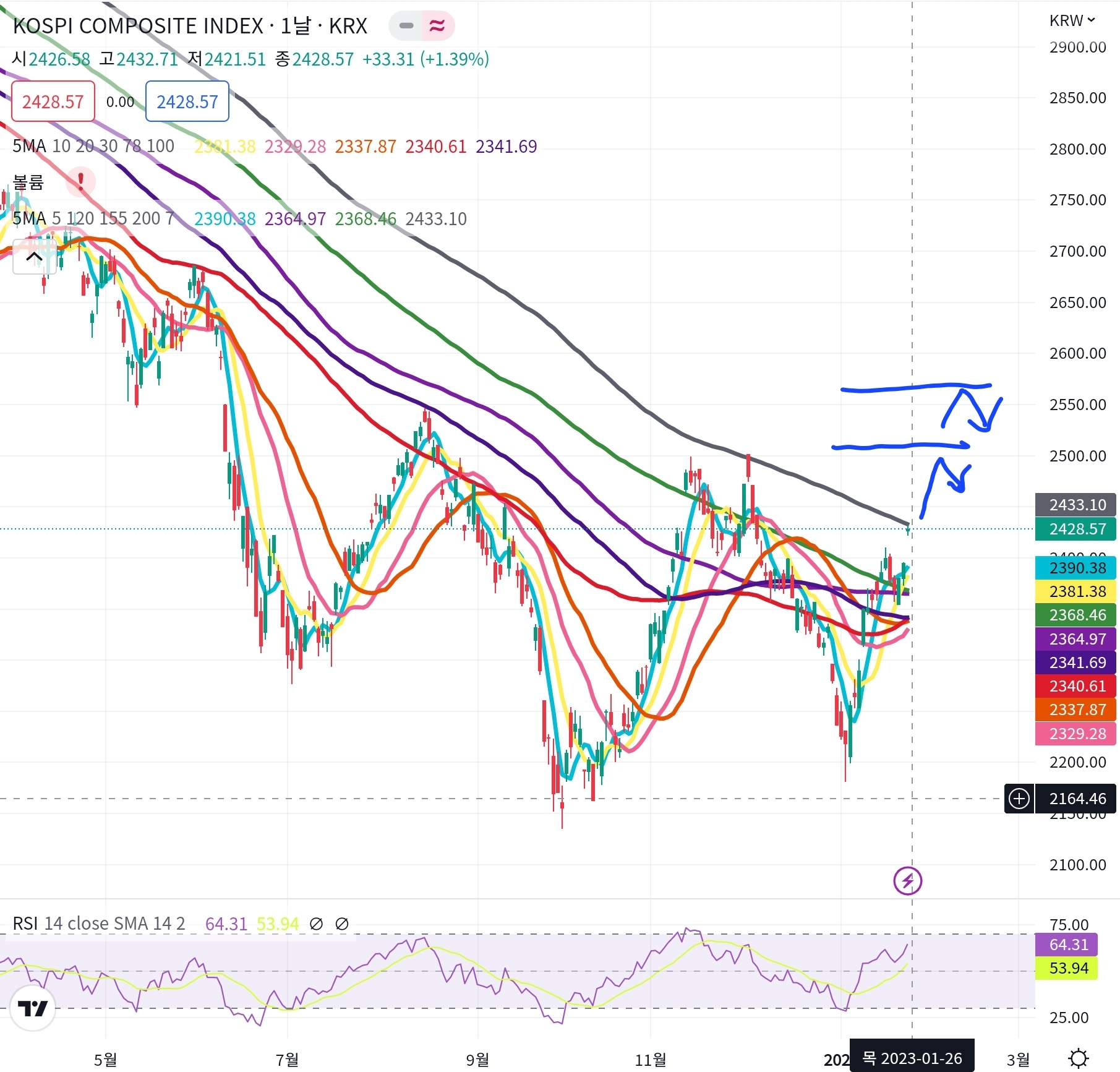The width and height of the screenshot is (1120, 1072).
Task: Click the 9월 time axis label
Action: pos(477,1060)
